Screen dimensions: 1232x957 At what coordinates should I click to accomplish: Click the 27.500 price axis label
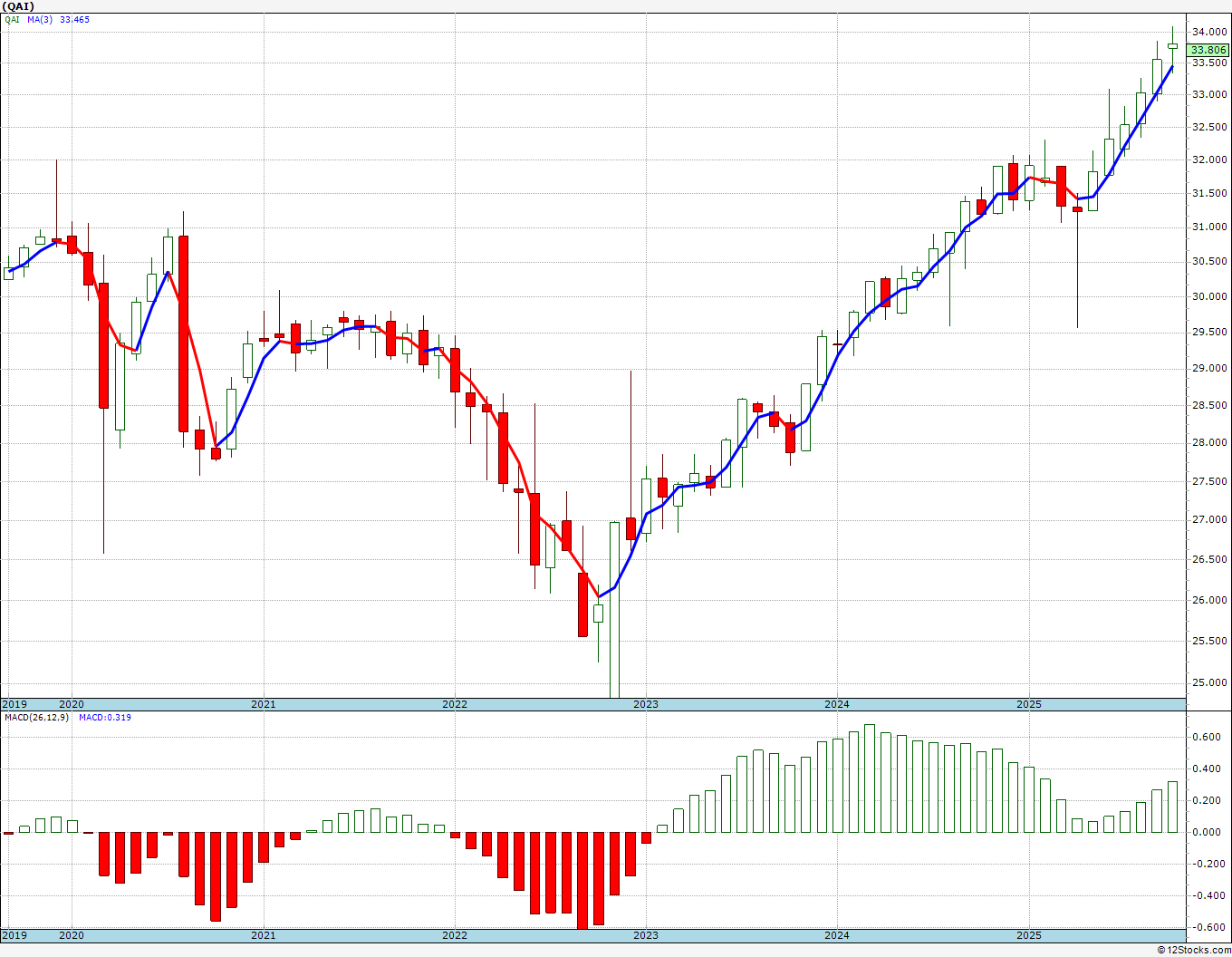click(1210, 481)
